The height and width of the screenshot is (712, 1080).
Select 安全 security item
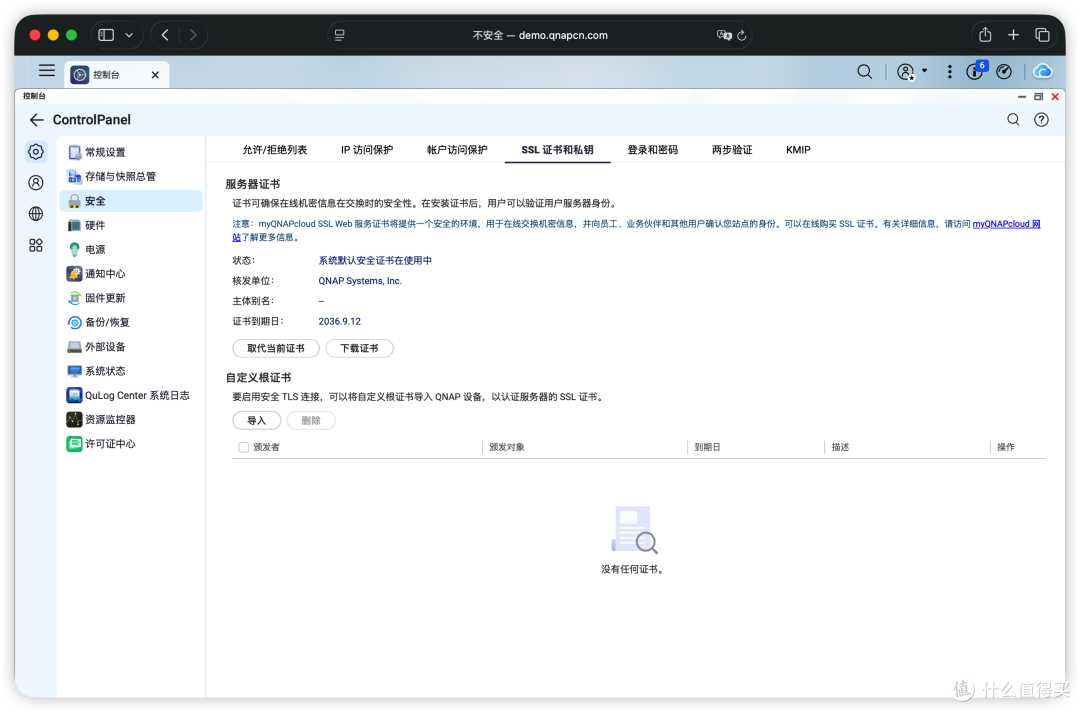coord(131,201)
